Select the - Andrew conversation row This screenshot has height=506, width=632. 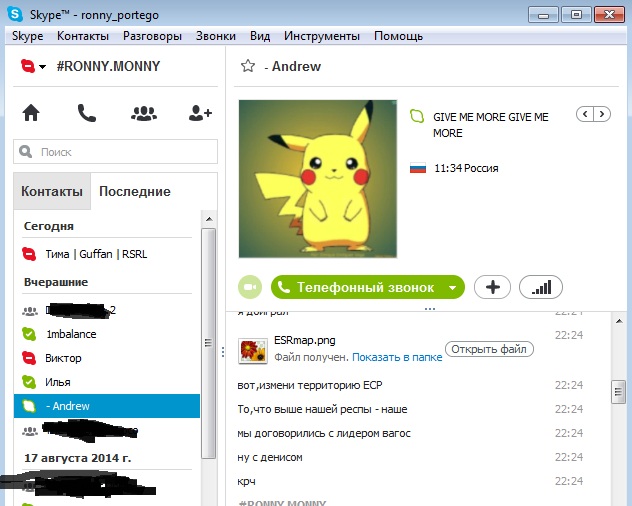[x=107, y=406]
